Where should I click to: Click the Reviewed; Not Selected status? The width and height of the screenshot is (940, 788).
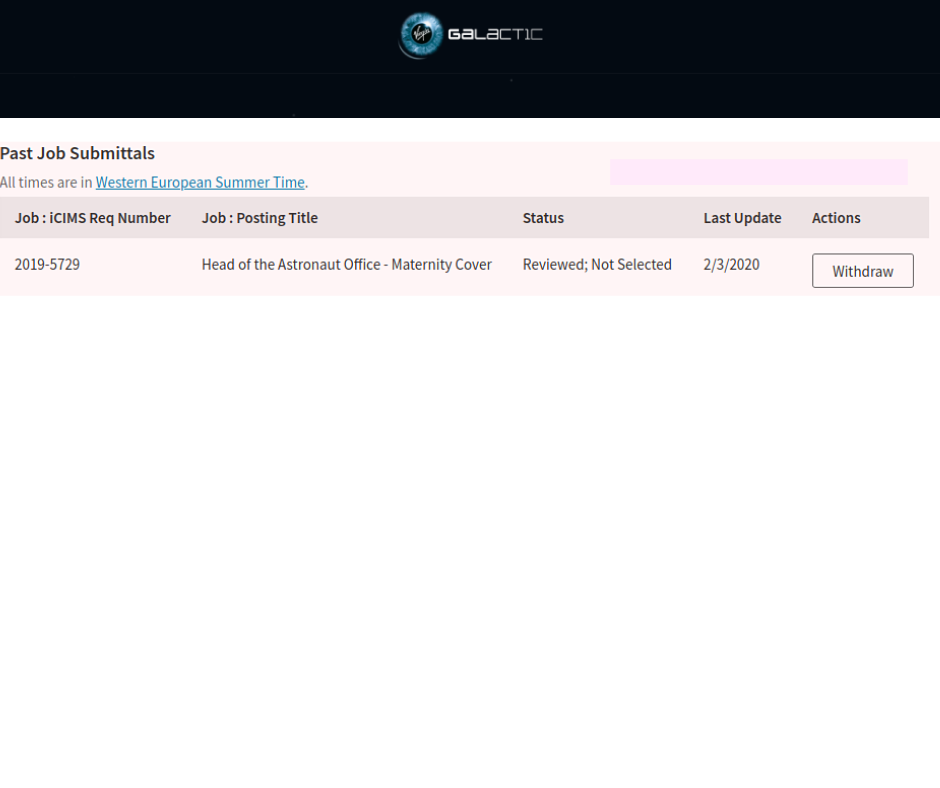(597, 264)
